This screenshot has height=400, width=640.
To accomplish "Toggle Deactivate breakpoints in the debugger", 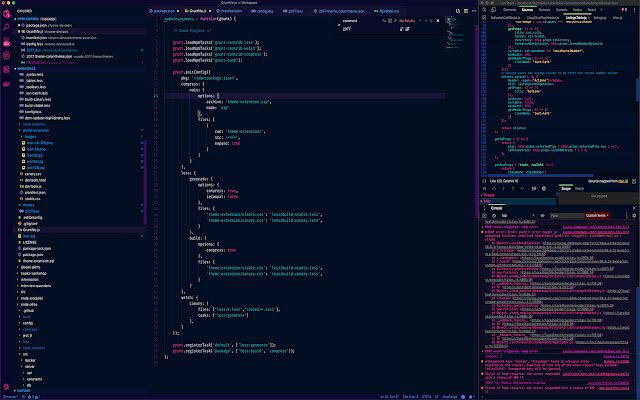I will tap(534, 189).
